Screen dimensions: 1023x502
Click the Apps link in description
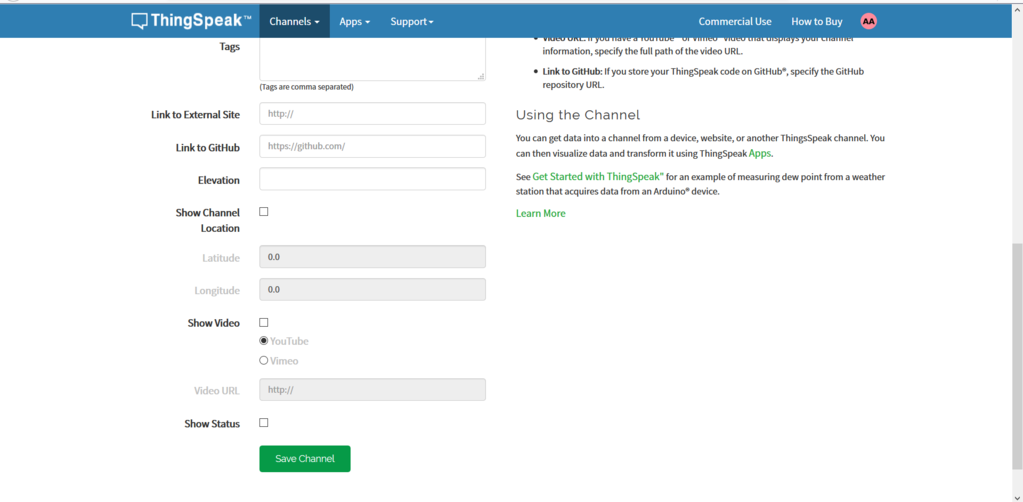(x=760, y=154)
